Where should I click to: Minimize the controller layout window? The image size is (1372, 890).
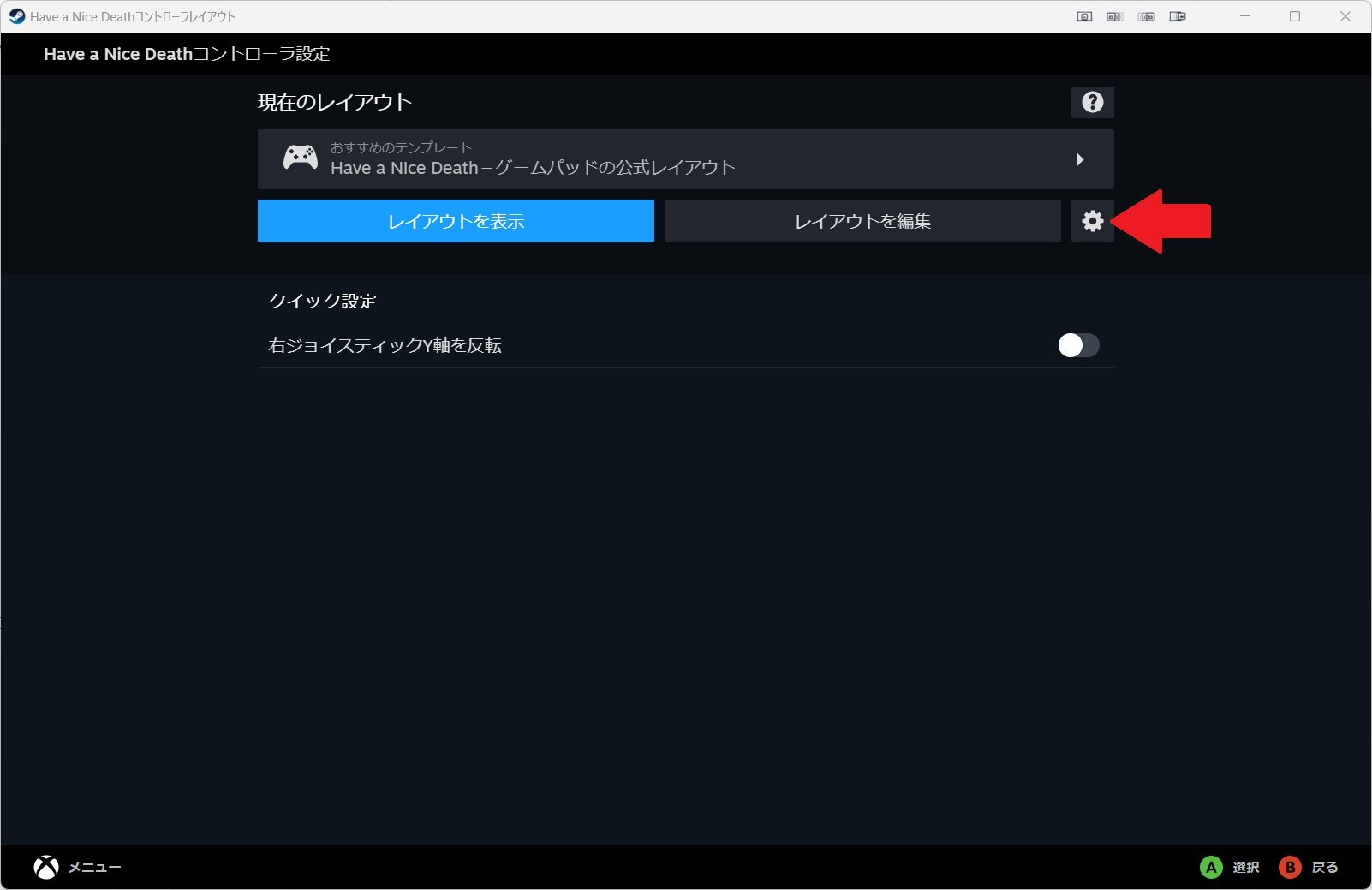click(x=1245, y=16)
